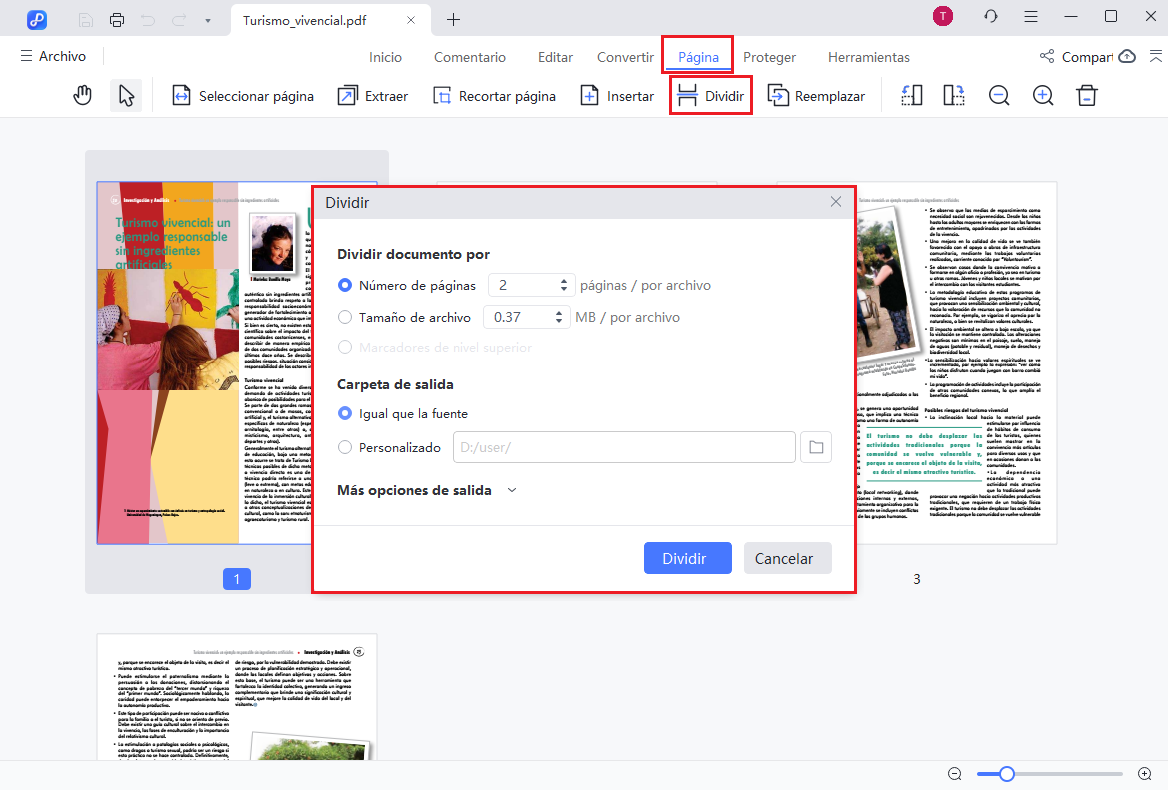Open the dropdown next to the Redo arrow
The width and height of the screenshot is (1168, 790).
pyautogui.click(x=207, y=19)
